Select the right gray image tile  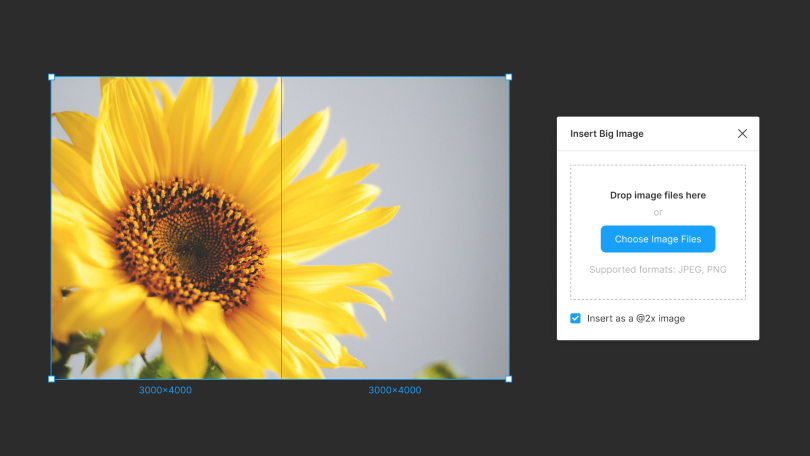click(x=395, y=228)
